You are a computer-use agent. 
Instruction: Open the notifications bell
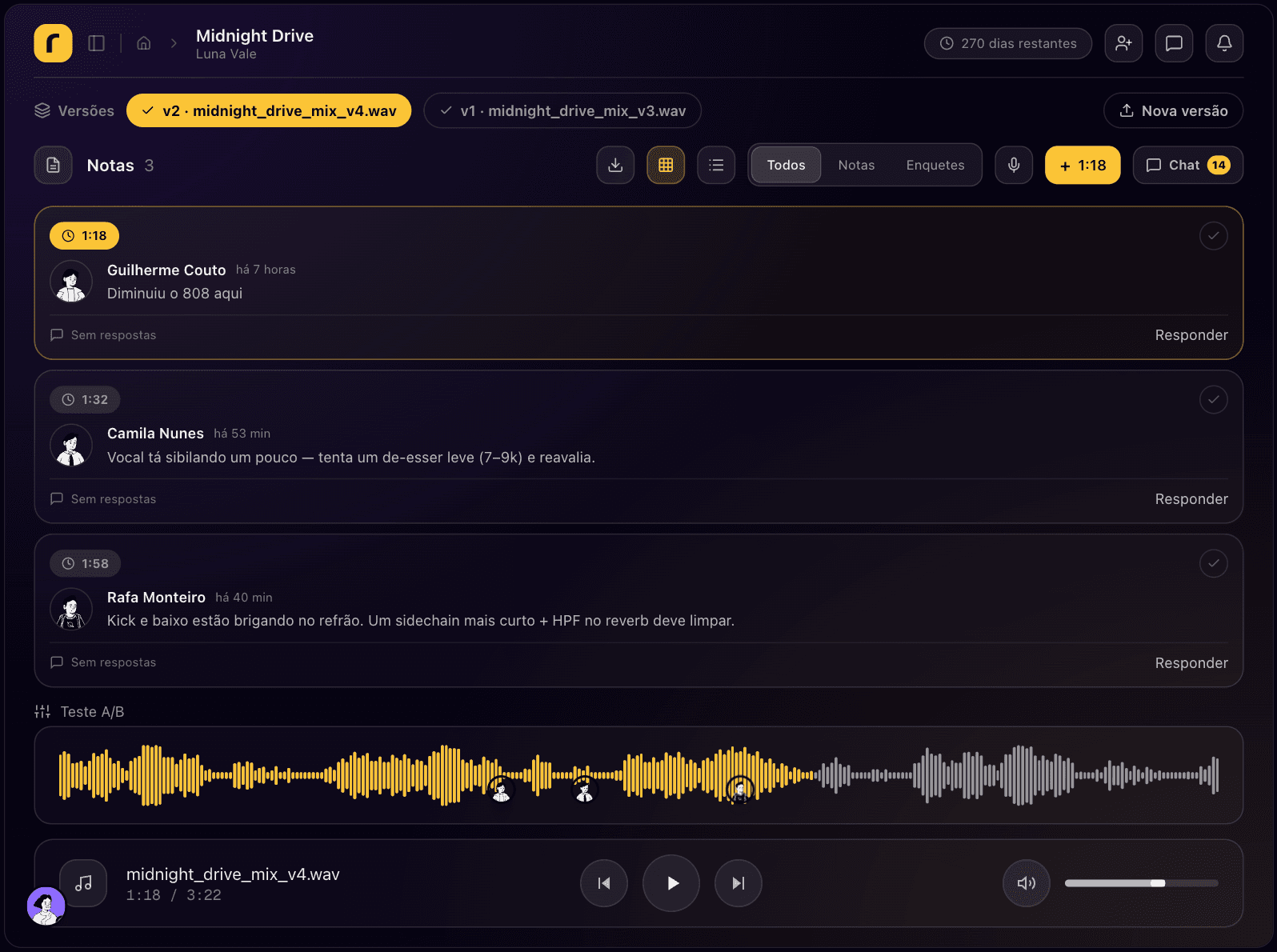pyautogui.click(x=1224, y=43)
